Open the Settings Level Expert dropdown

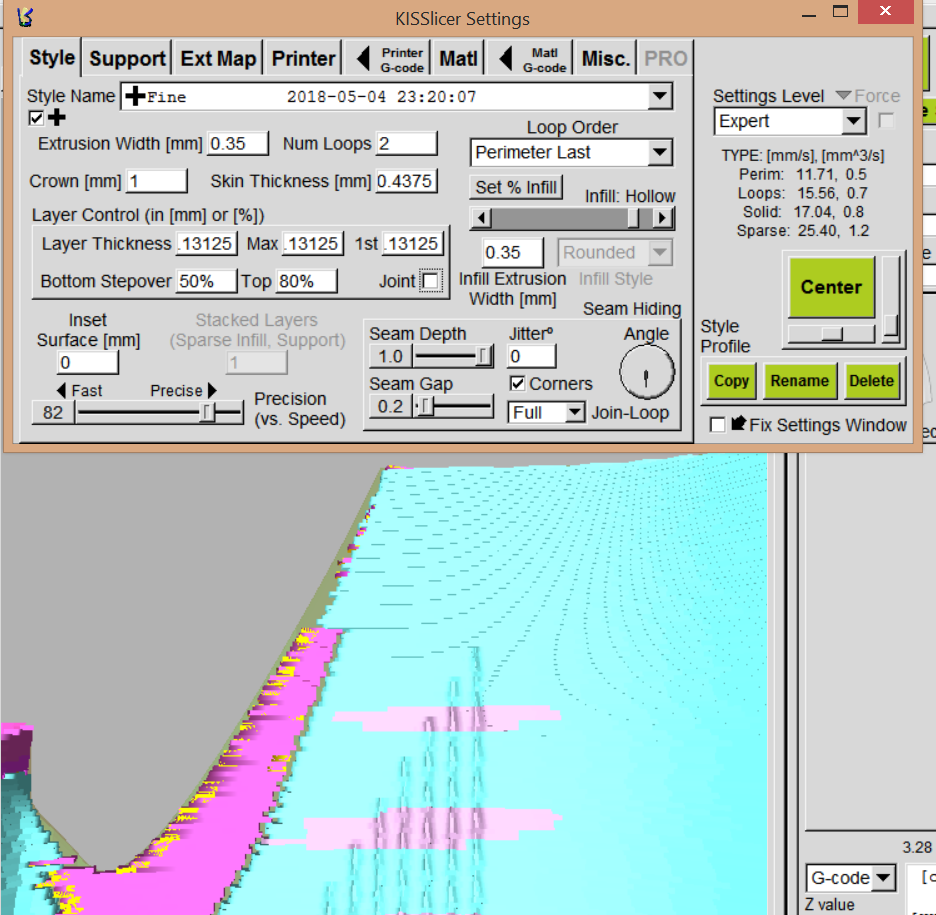tap(854, 122)
